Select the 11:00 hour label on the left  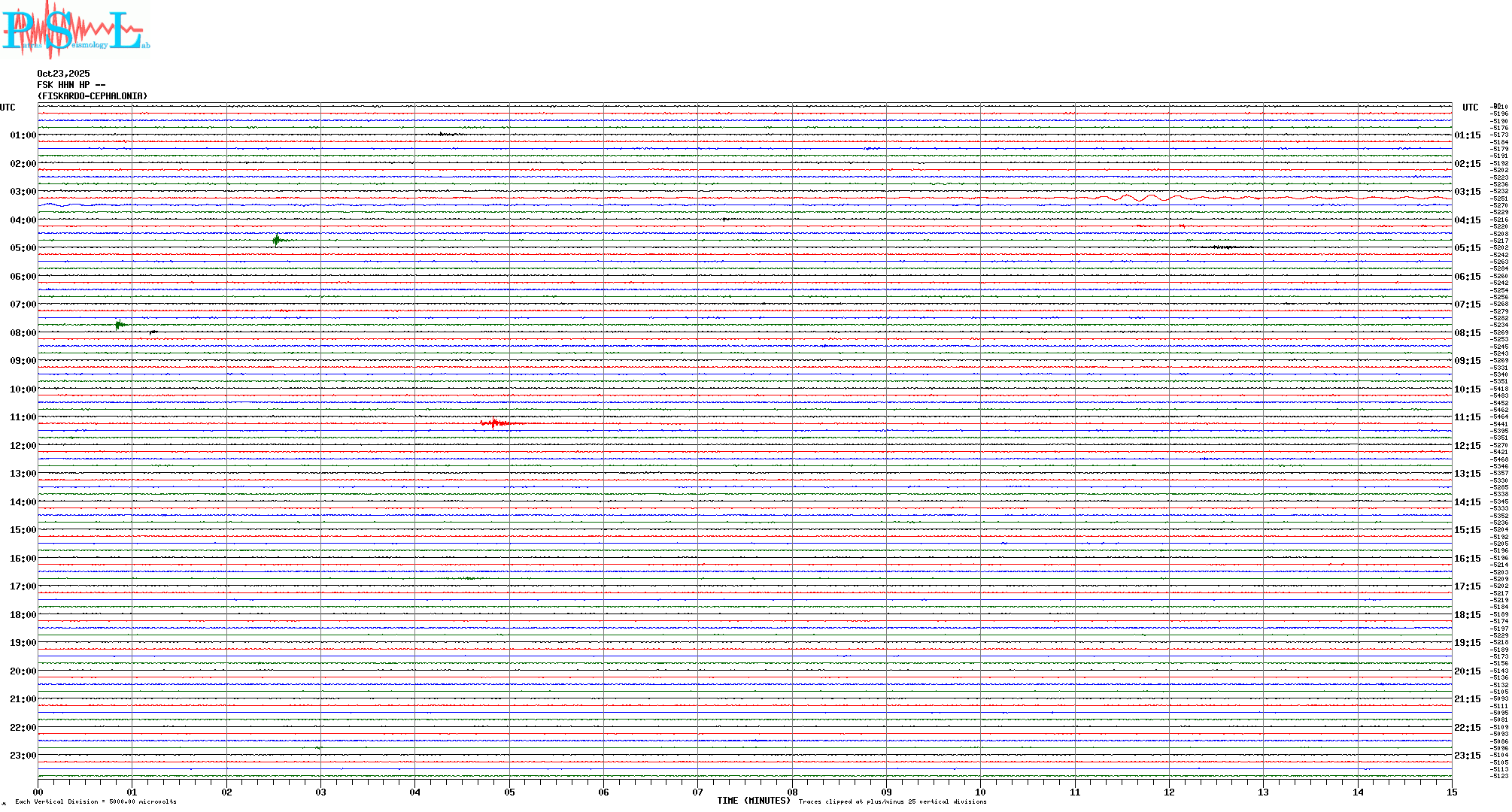pos(23,417)
